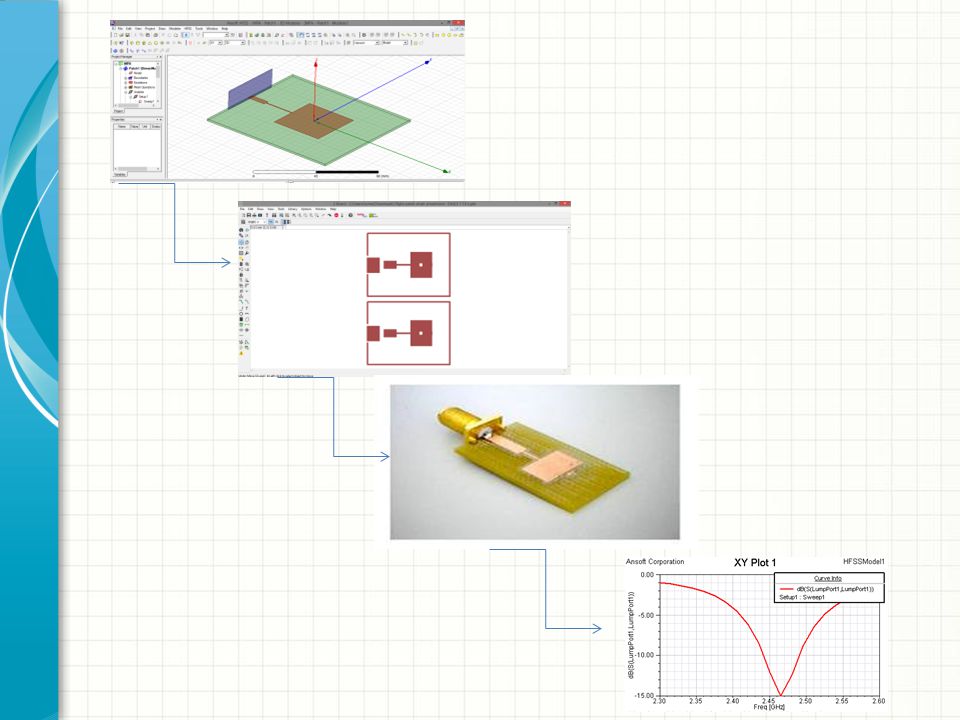960x720 pixels.
Task: Click the fabricated antenna photo
Action: point(534,462)
